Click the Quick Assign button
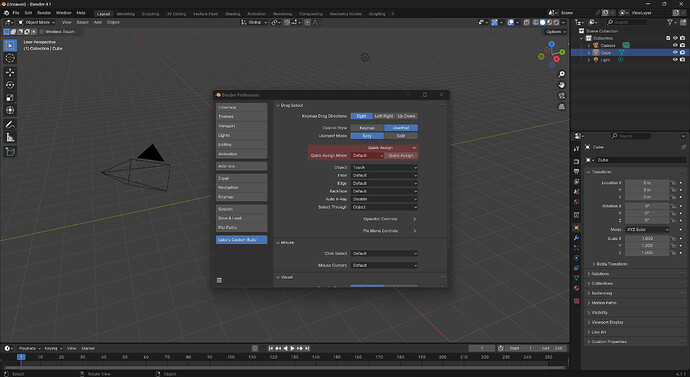 coord(401,156)
